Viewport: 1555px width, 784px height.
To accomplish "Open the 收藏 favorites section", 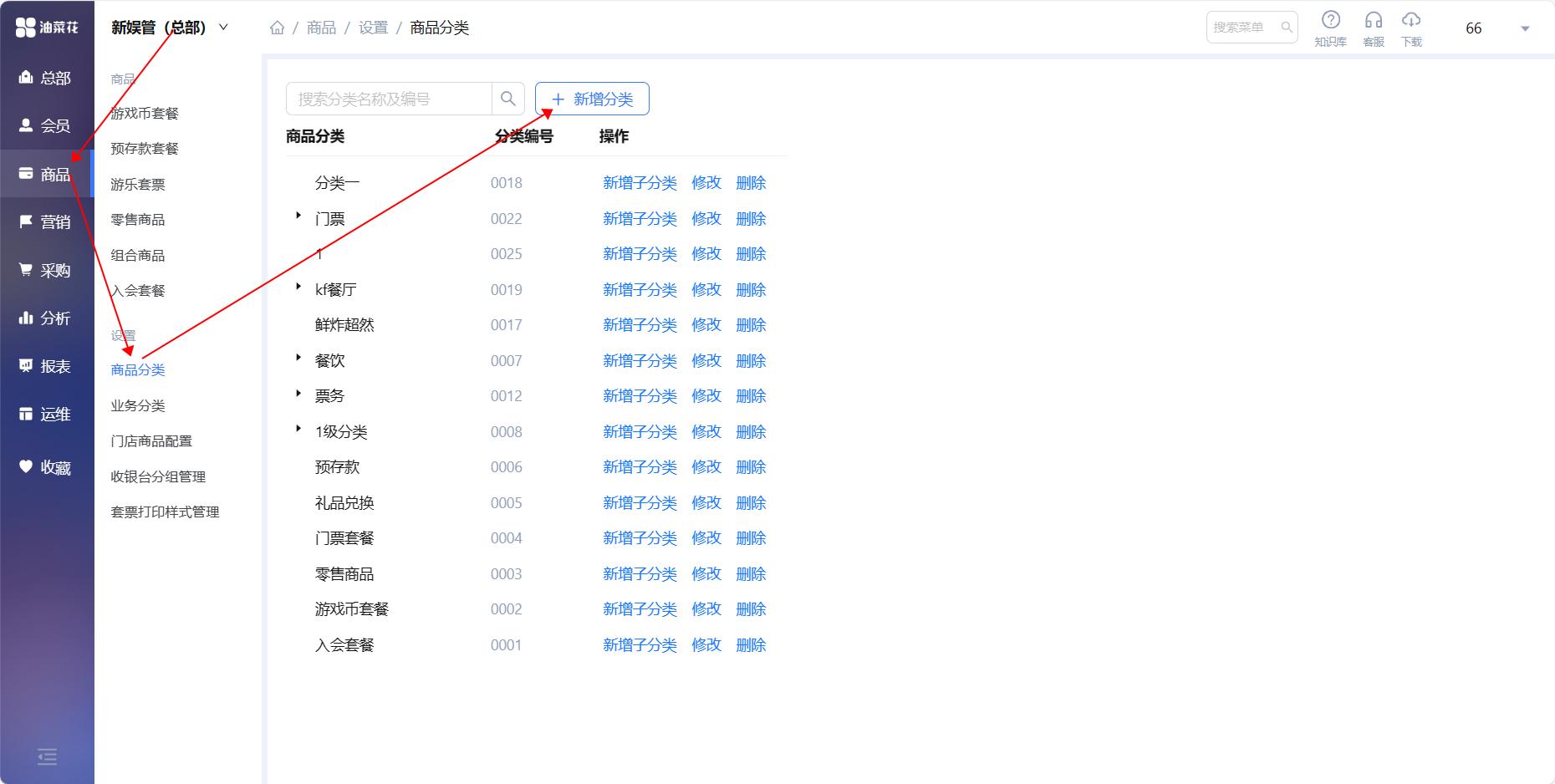I will click(46, 467).
